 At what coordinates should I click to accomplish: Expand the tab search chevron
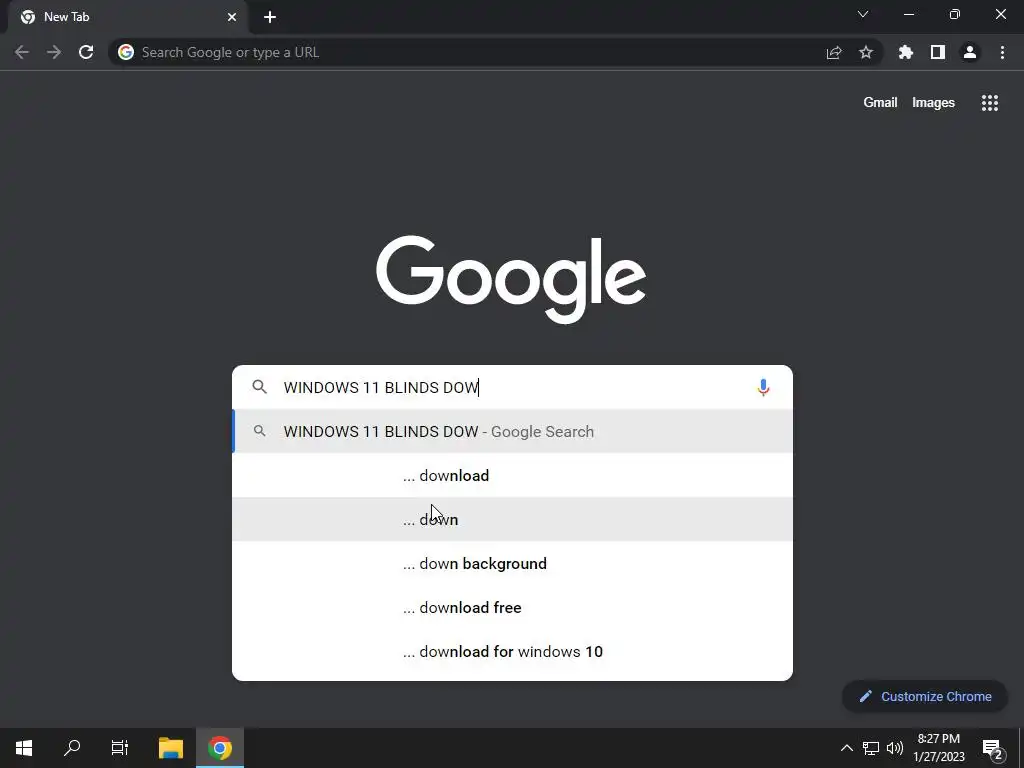[x=863, y=14]
